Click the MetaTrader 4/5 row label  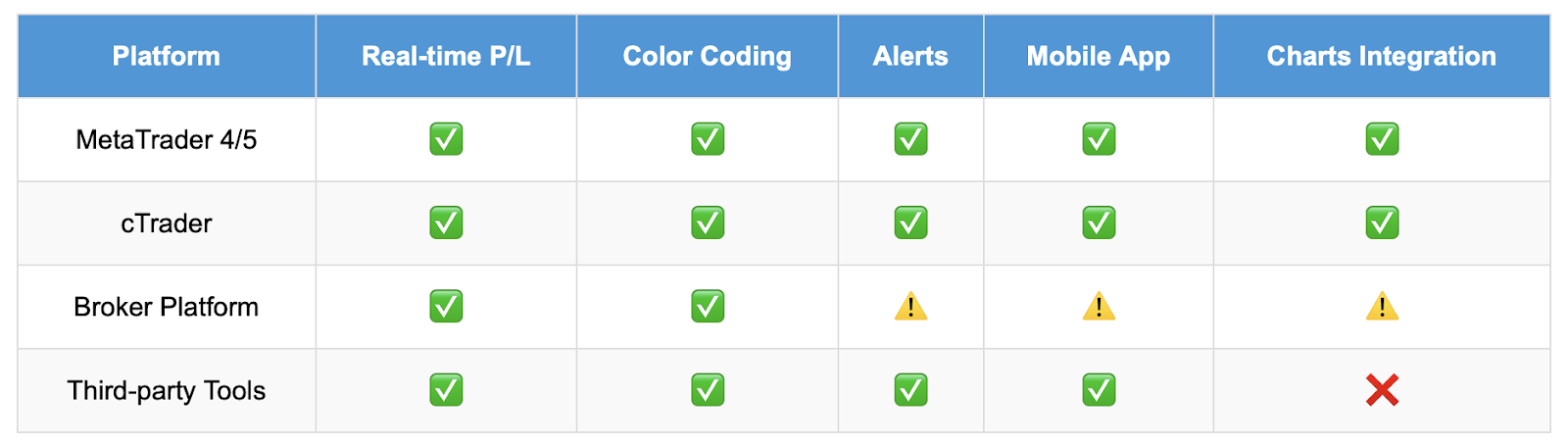click(167, 139)
